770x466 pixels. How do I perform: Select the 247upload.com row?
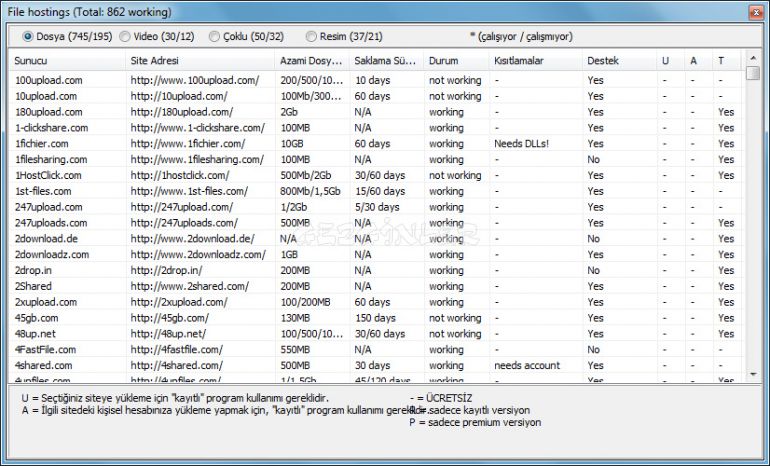click(376, 207)
